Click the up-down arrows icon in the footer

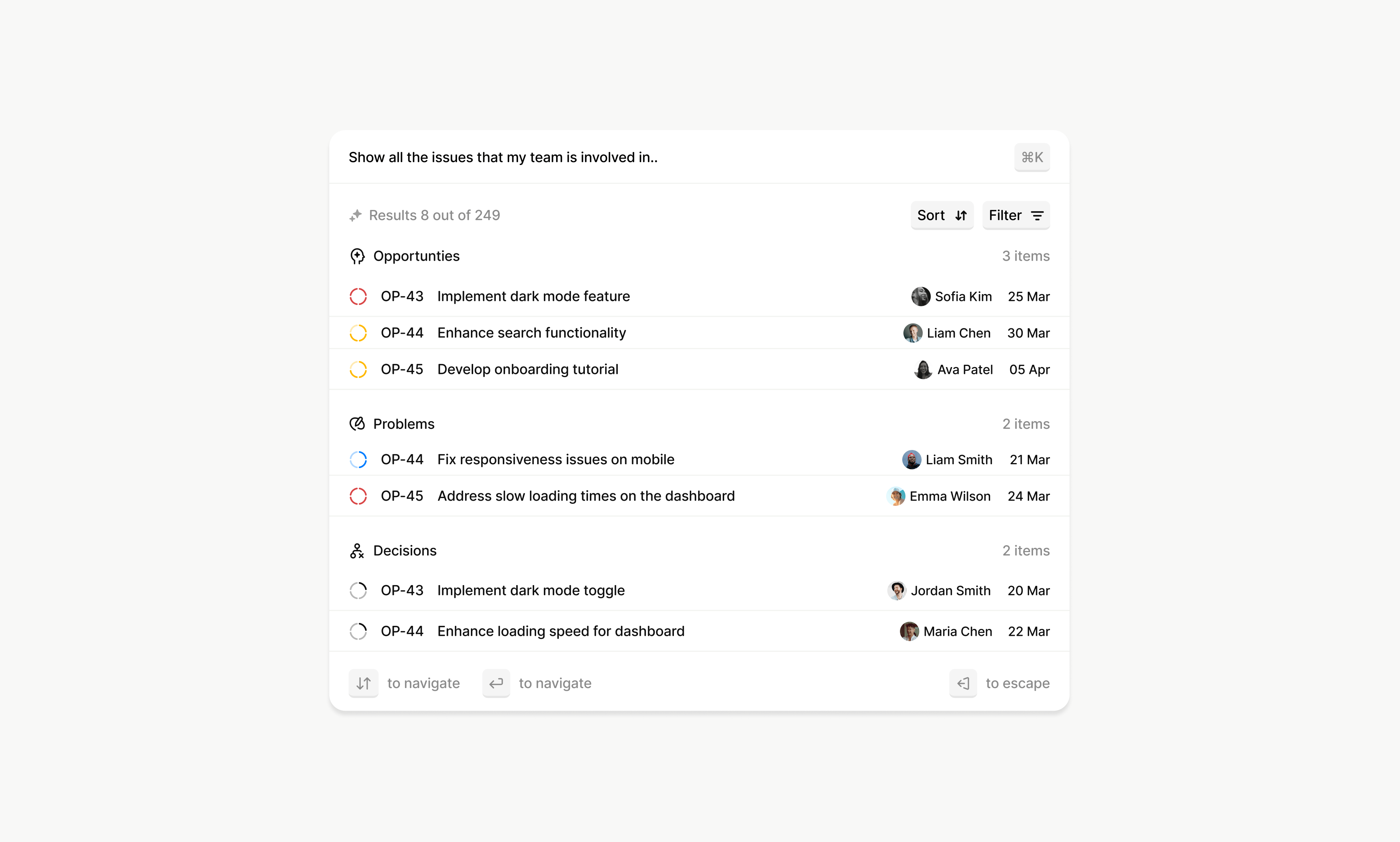(x=363, y=683)
